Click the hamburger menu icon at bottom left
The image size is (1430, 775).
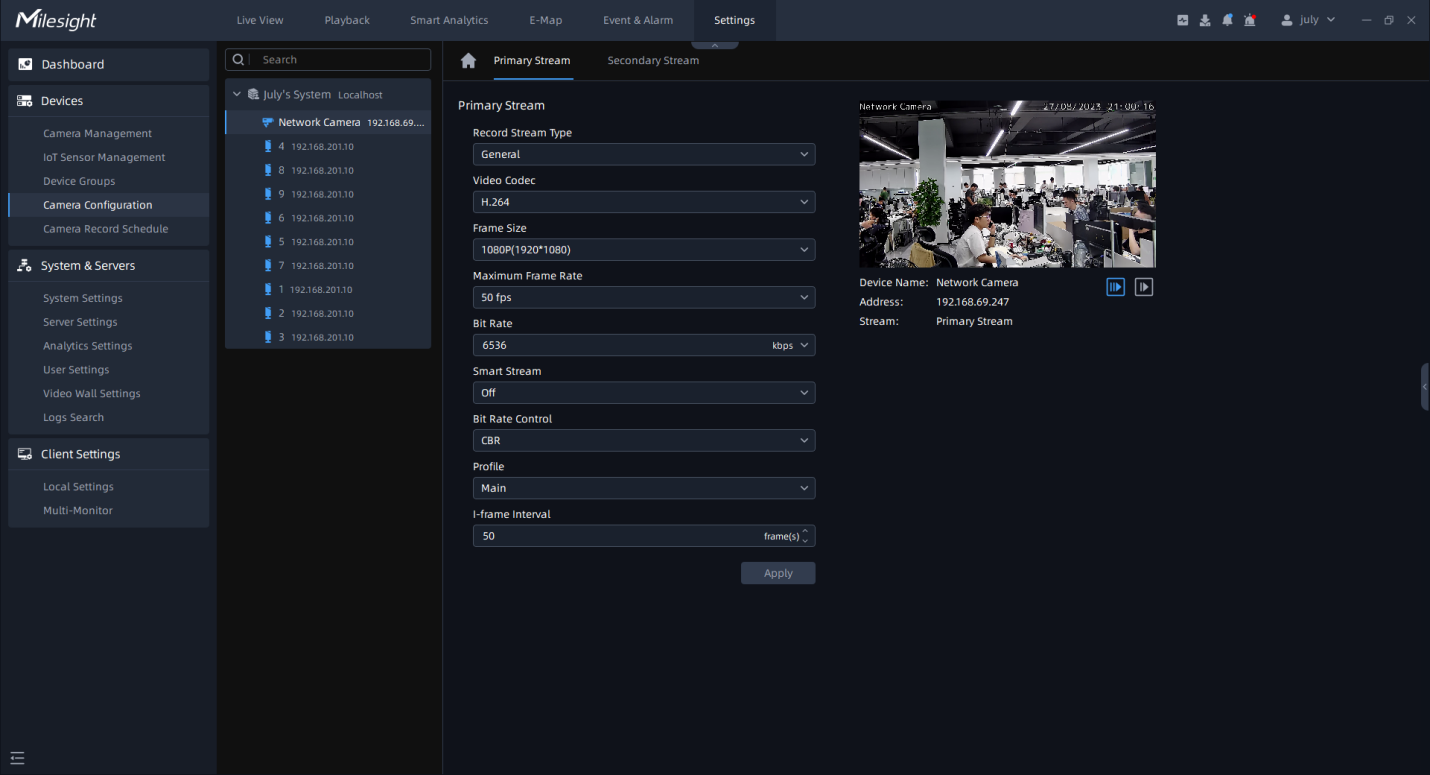[x=17, y=758]
